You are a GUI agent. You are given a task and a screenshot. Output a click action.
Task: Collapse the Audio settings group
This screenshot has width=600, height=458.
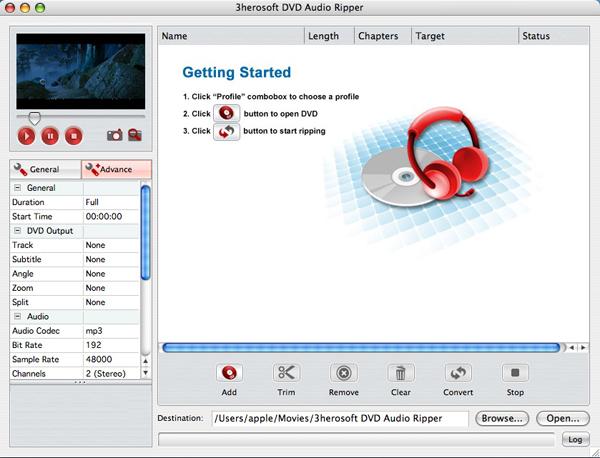[18, 316]
